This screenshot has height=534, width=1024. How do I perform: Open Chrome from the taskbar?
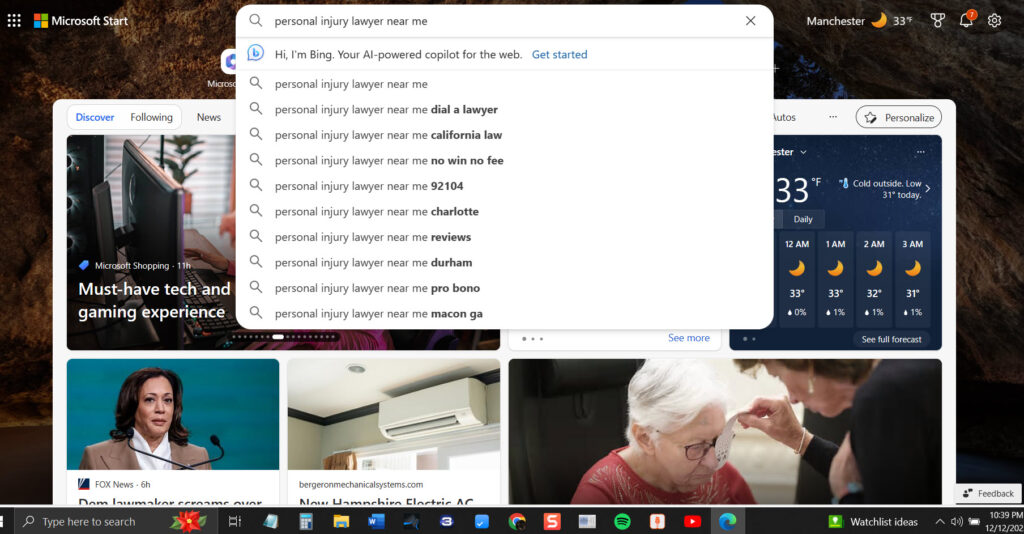click(x=517, y=521)
